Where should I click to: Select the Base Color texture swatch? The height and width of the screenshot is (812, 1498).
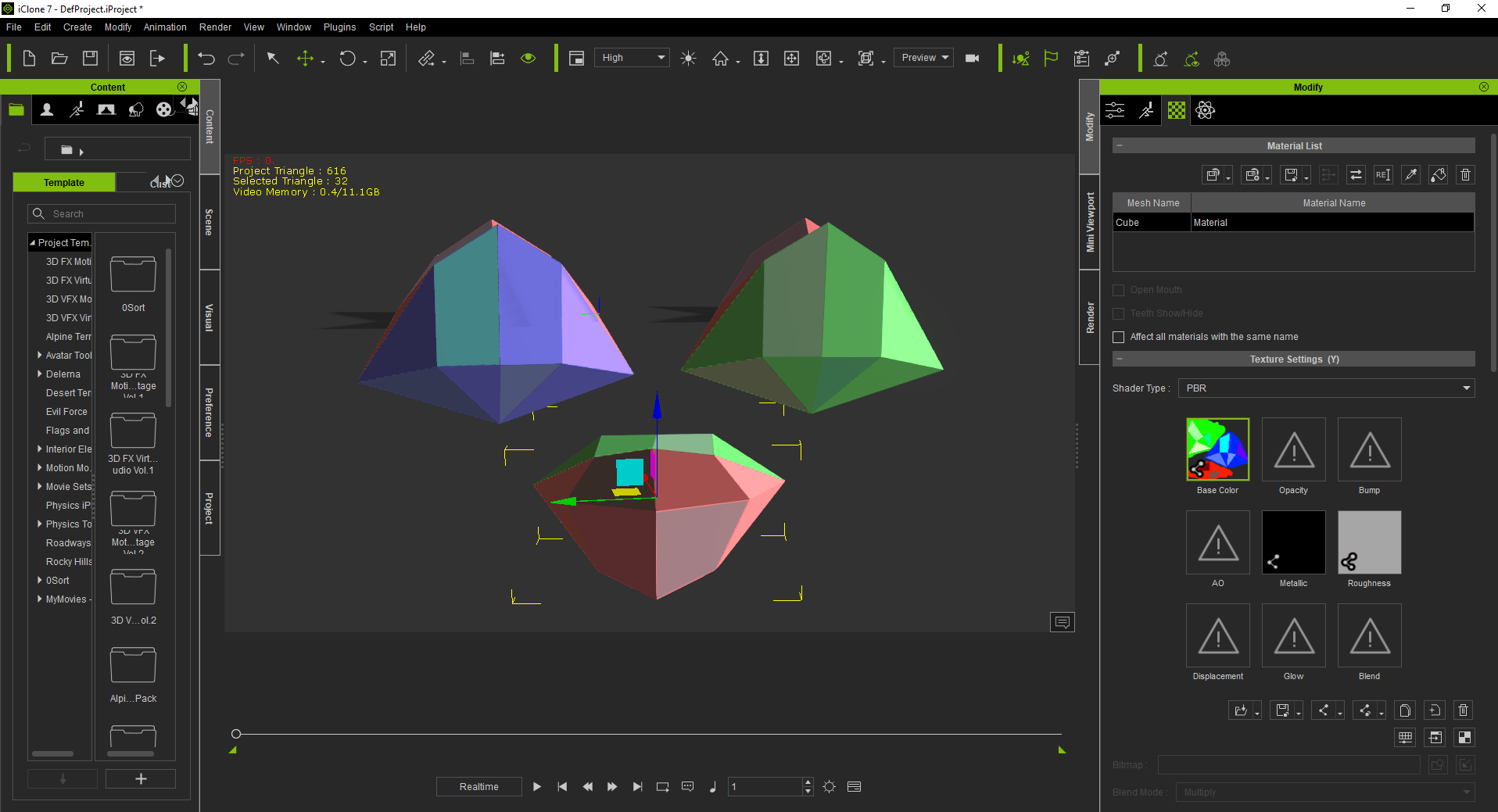1217,449
